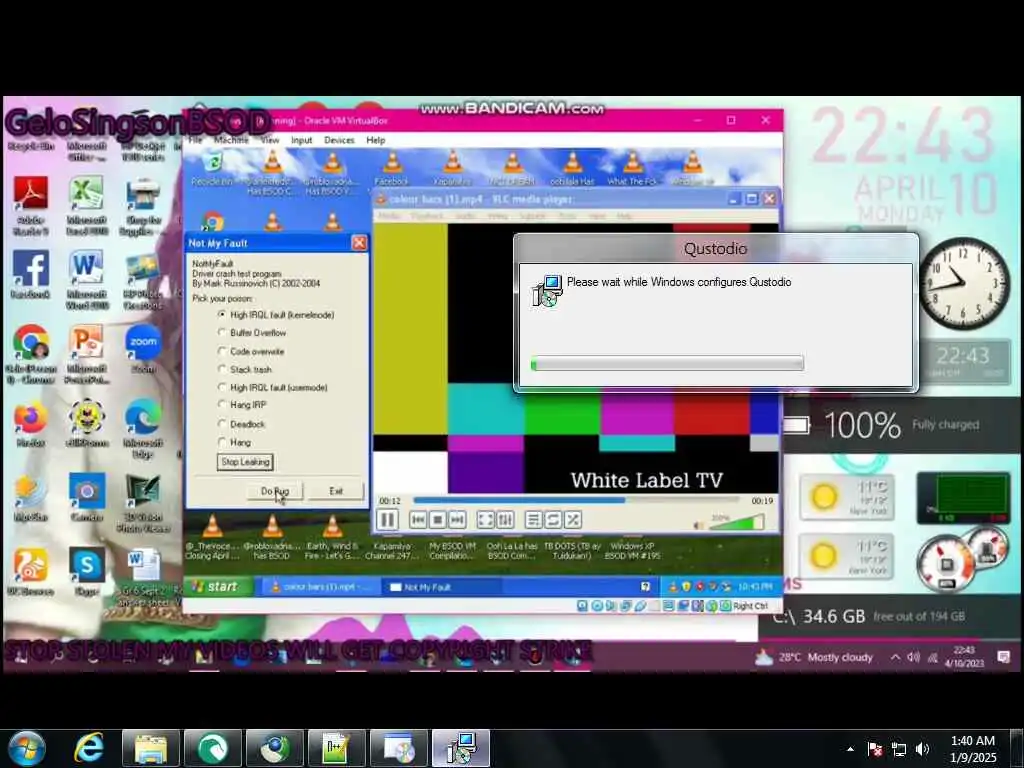Screen dimensions: 1024x768
Task: Adjust the VLC volume slider
Action: click(x=737, y=522)
